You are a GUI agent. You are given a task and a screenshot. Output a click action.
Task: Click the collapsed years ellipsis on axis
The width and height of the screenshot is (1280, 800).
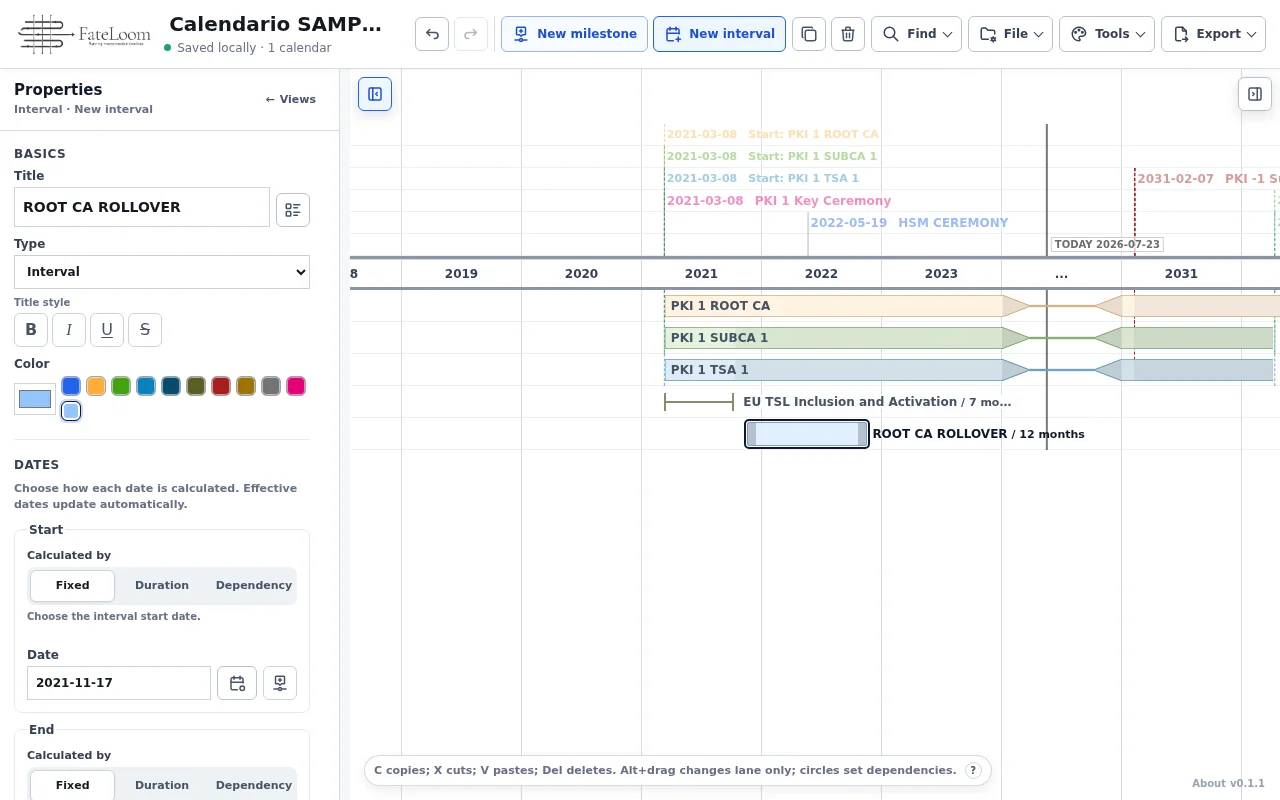click(x=1061, y=274)
